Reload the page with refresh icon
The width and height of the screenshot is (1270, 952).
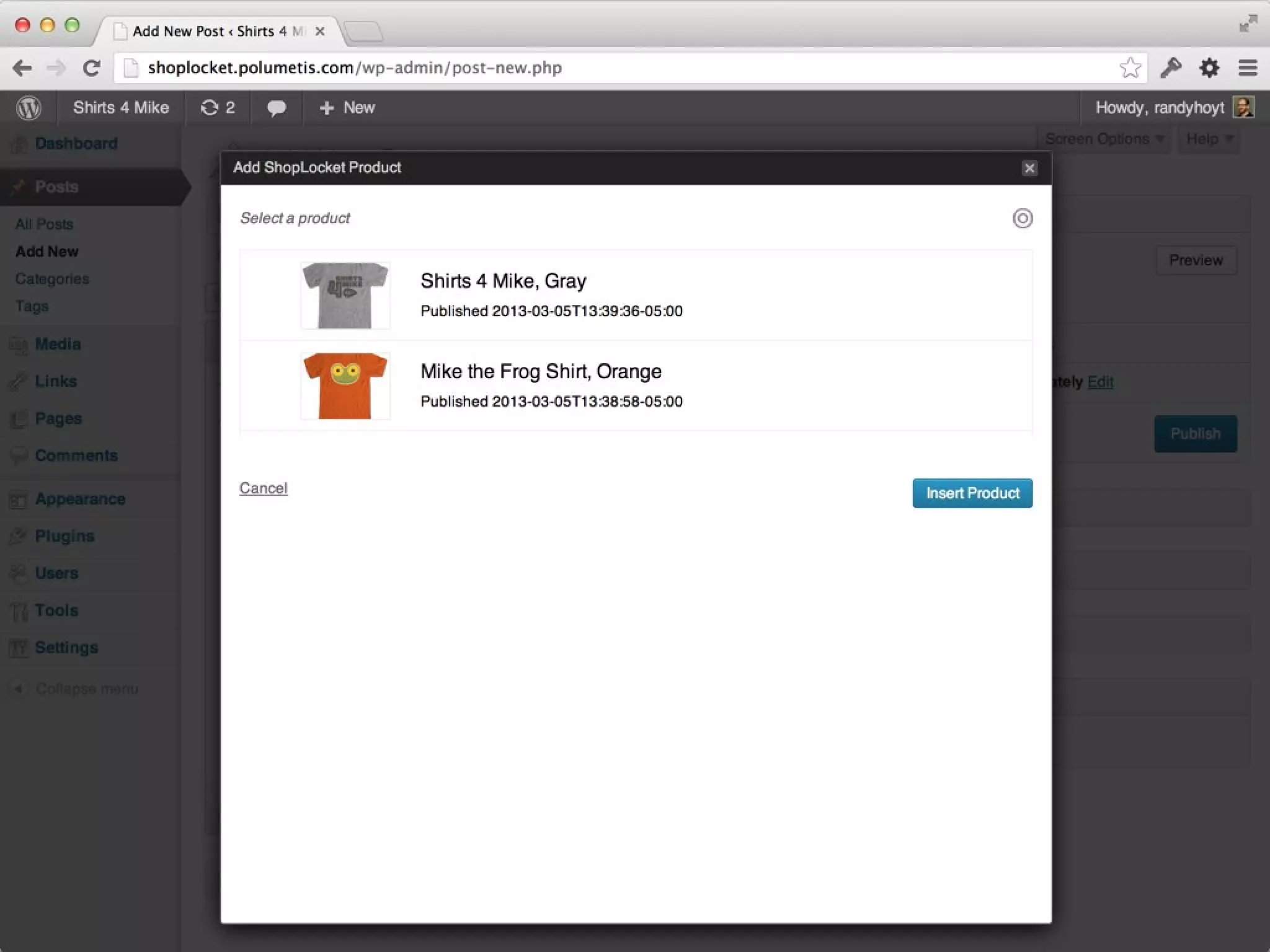click(92, 68)
